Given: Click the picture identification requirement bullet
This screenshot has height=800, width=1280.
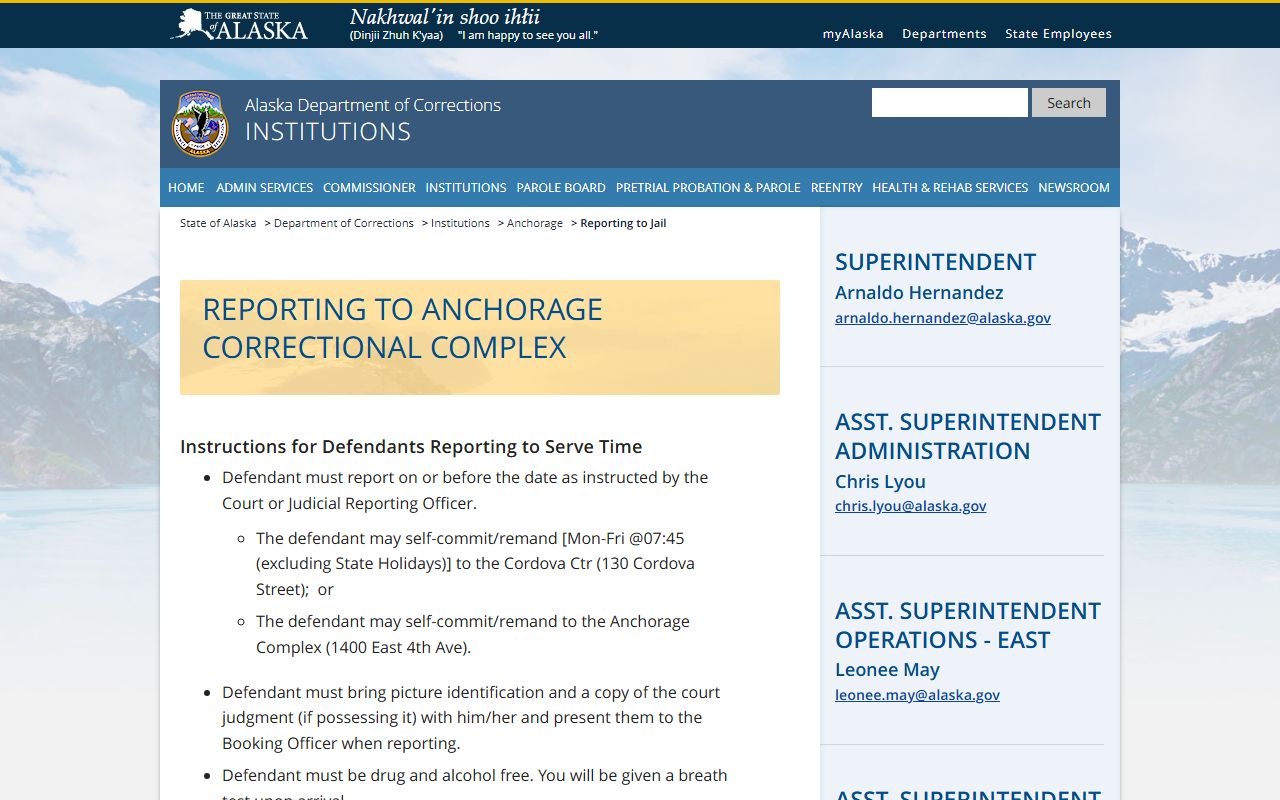Looking at the screenshot, I should pos(471,718).
